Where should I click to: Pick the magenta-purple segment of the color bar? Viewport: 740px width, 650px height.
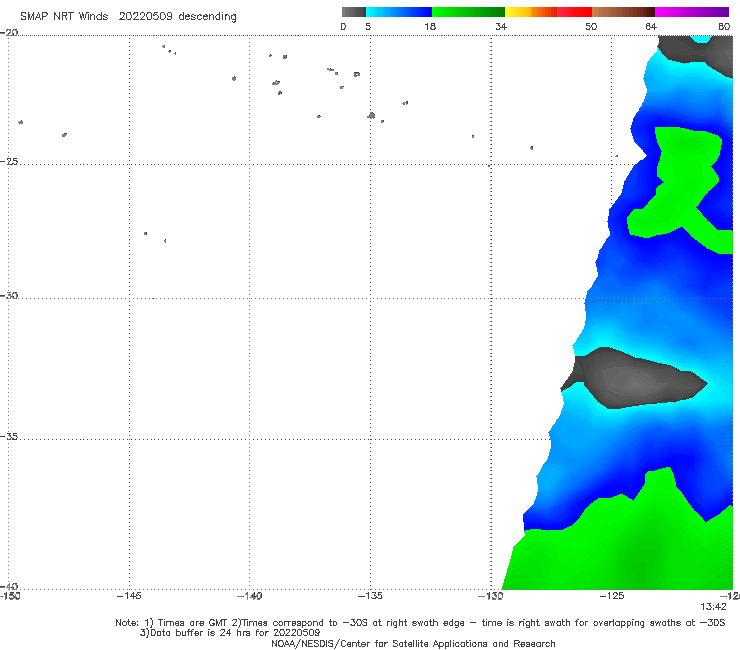pos(692,12)
